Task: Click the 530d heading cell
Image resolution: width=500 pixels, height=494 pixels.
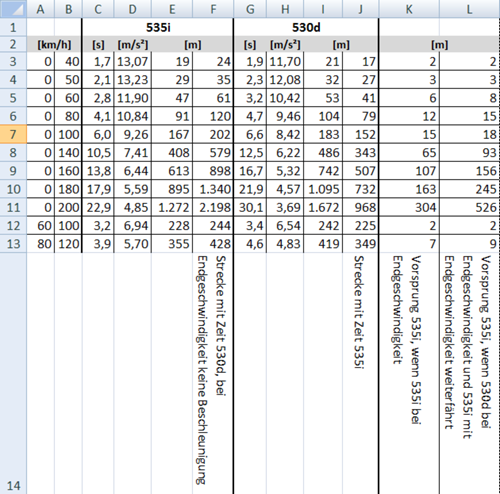Action: coord(306,27)
